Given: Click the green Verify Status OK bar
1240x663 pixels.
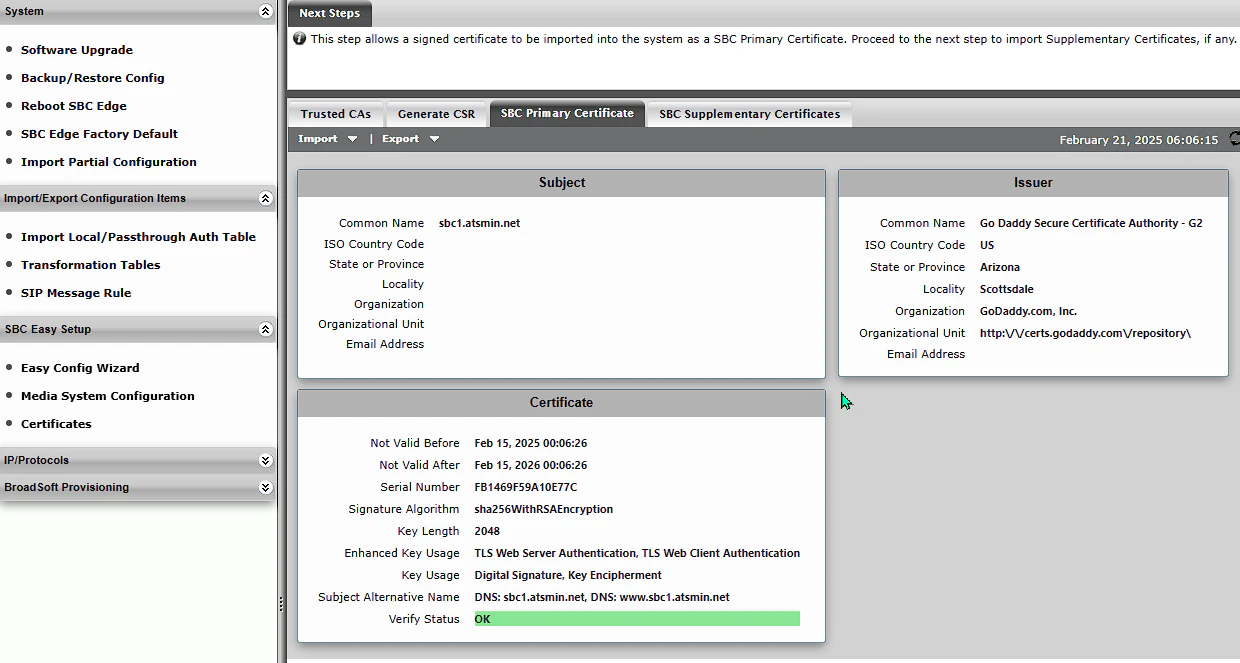Looking at the screenshot, I should tap(637, 619).
